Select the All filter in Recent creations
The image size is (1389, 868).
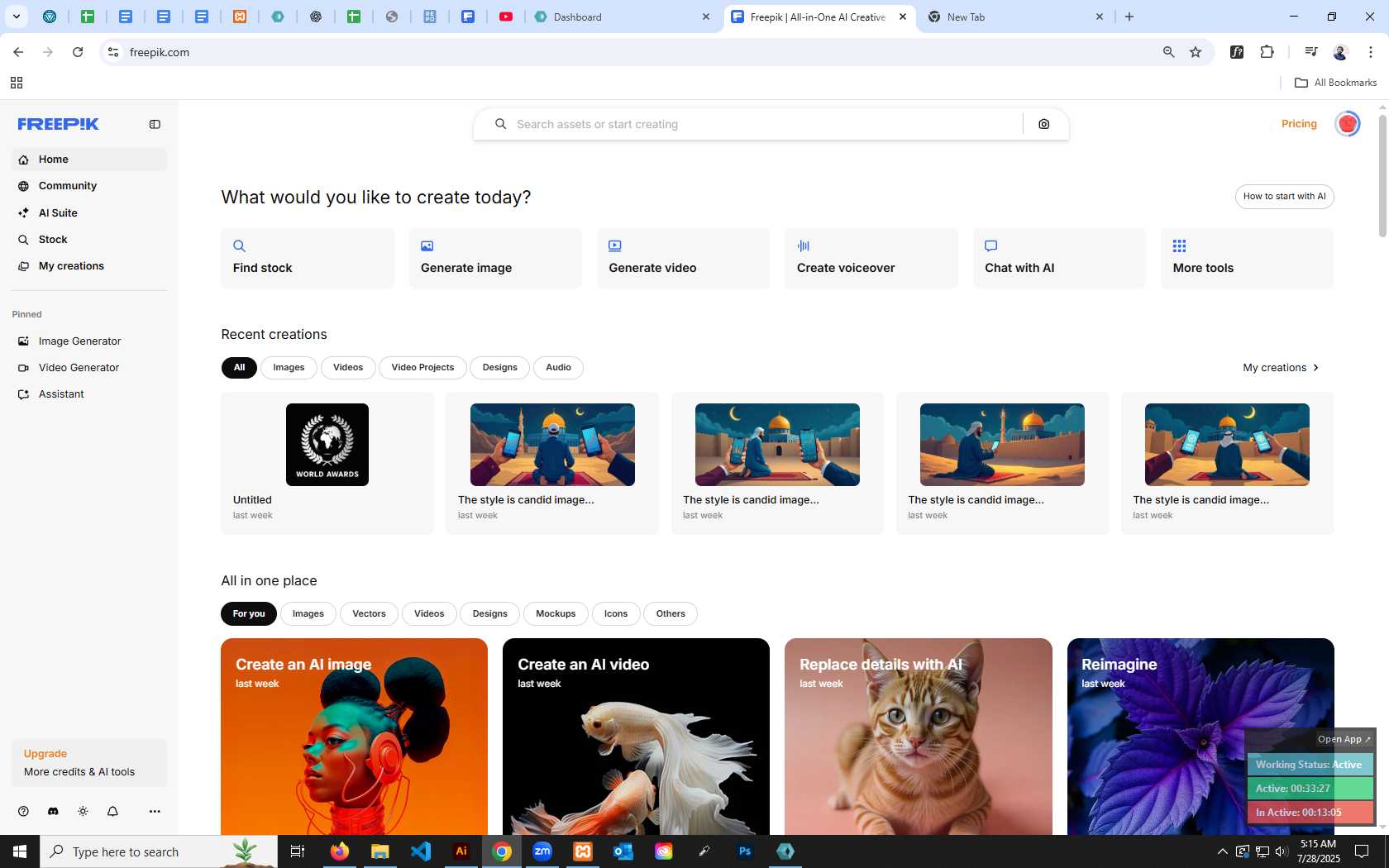click(239, 367)
